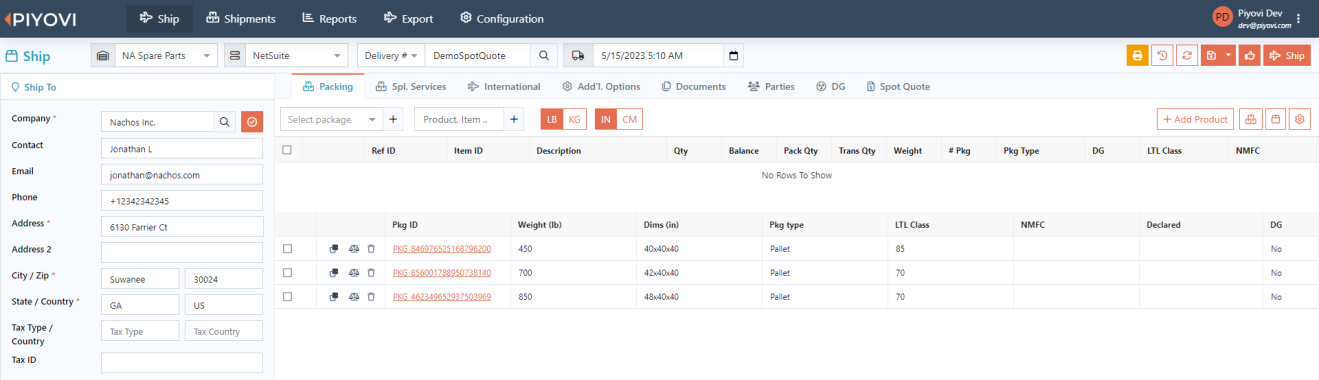This screenshot has width=1319, height=380.
Task: Open Export in top navigation
Action: pos(409,18)
